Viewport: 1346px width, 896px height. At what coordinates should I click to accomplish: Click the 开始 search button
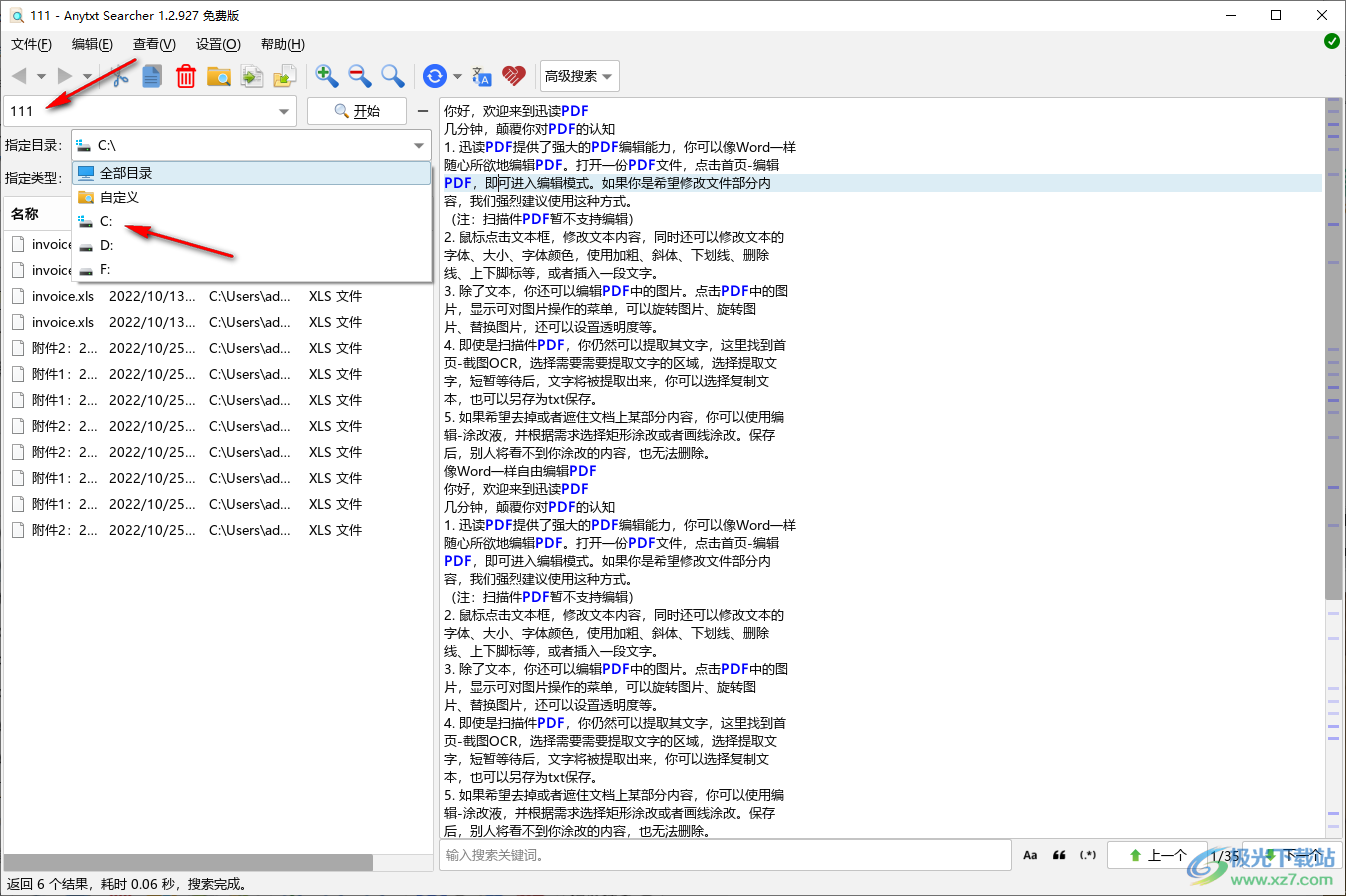[357, 111]
